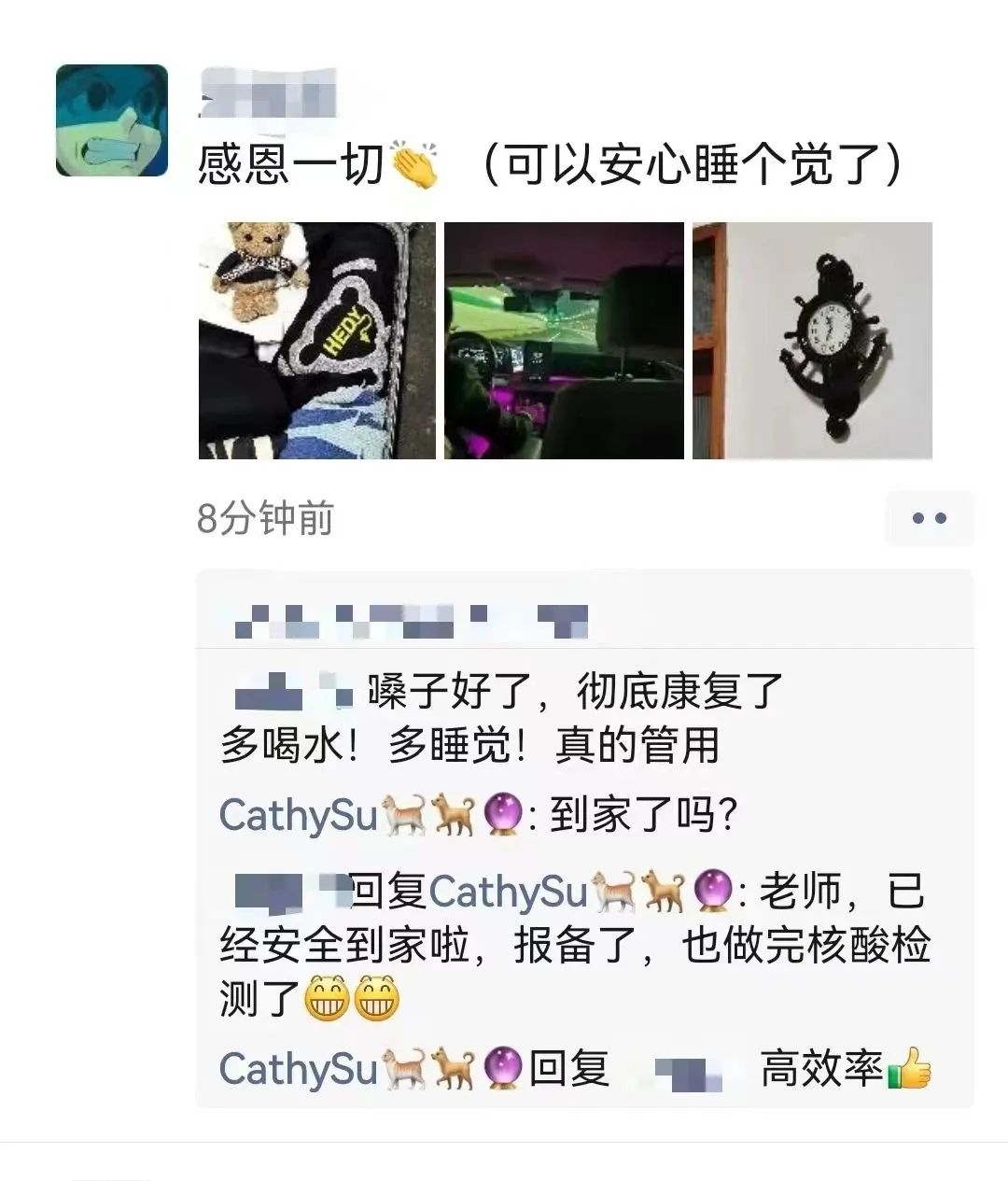The width and height of the screenshot is (1008, 1181).
Task: Tap the thumbs-up emoji after 高效率
Action: point(909,1069)
